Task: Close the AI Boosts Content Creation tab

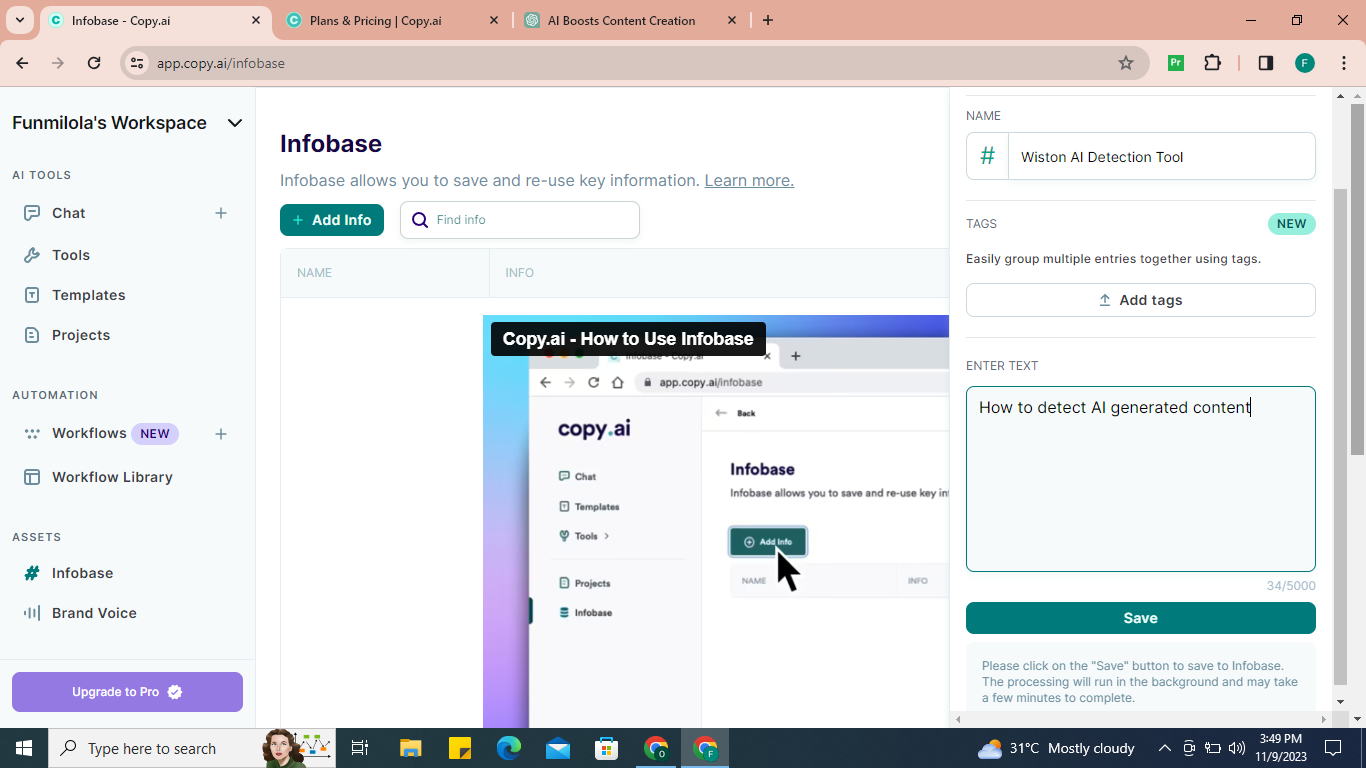Action: (x=732, y=20)
